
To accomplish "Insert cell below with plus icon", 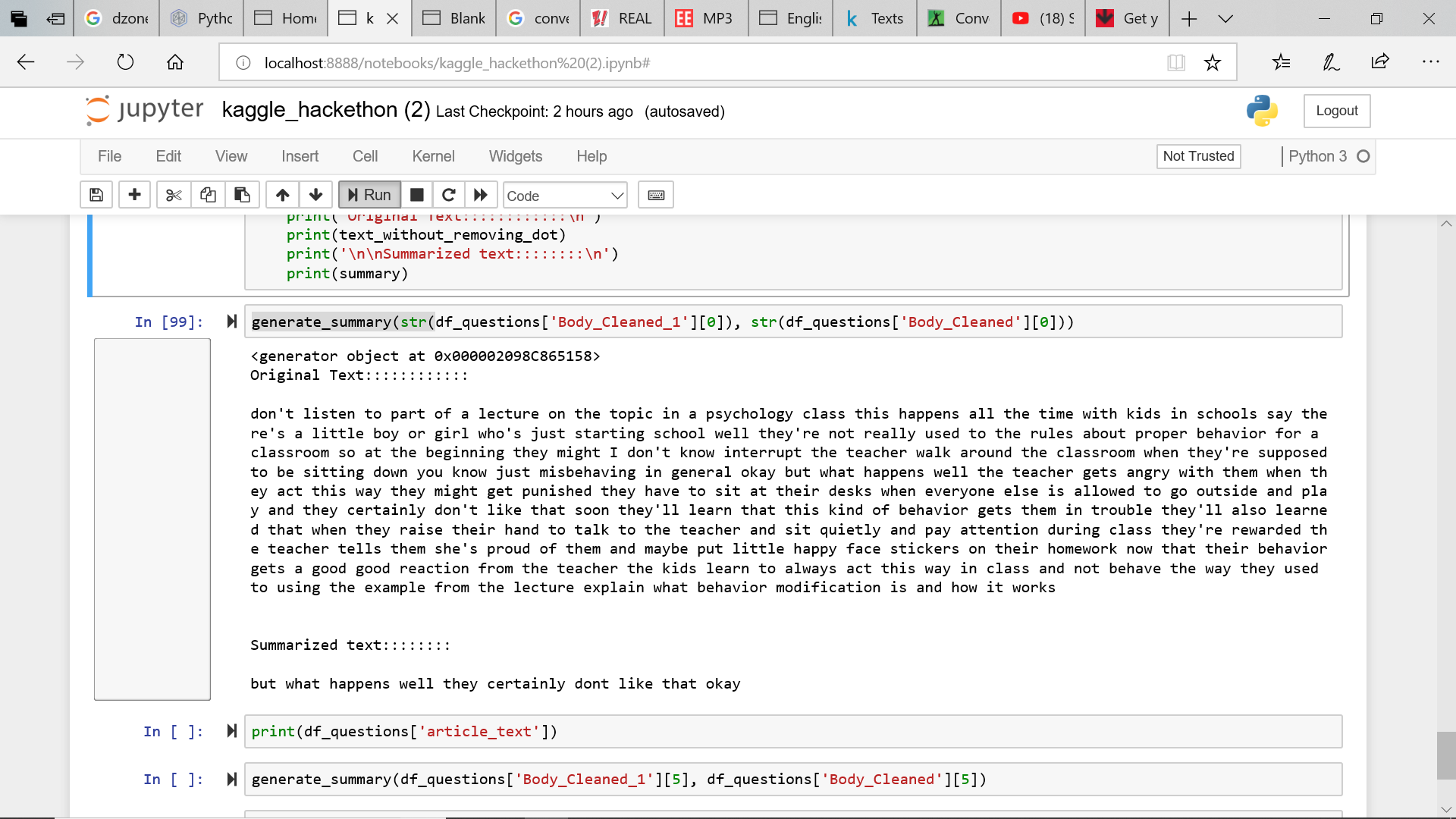I will tap(134, 196).
